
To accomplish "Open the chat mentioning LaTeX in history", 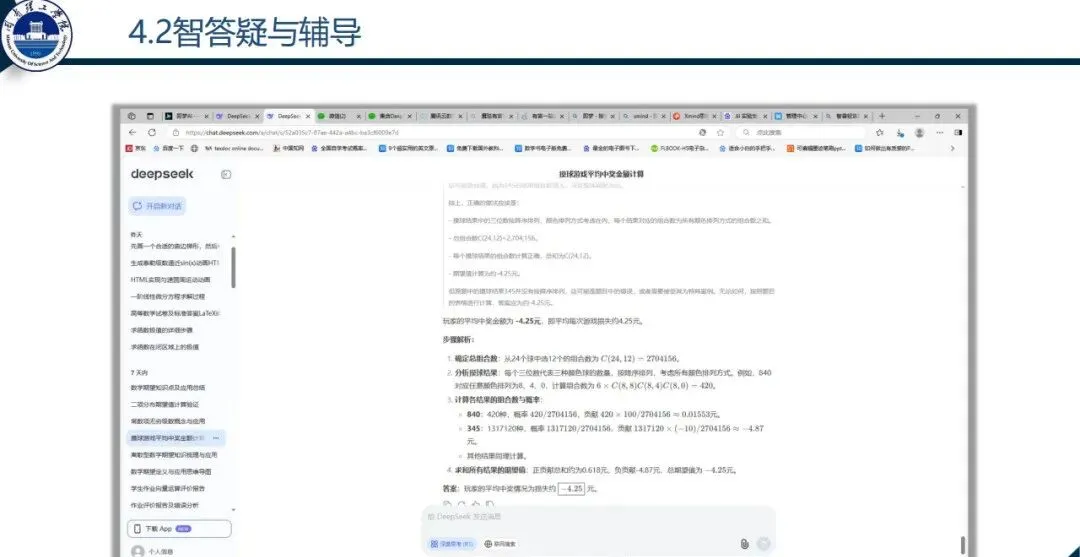I will pos(174,313).
